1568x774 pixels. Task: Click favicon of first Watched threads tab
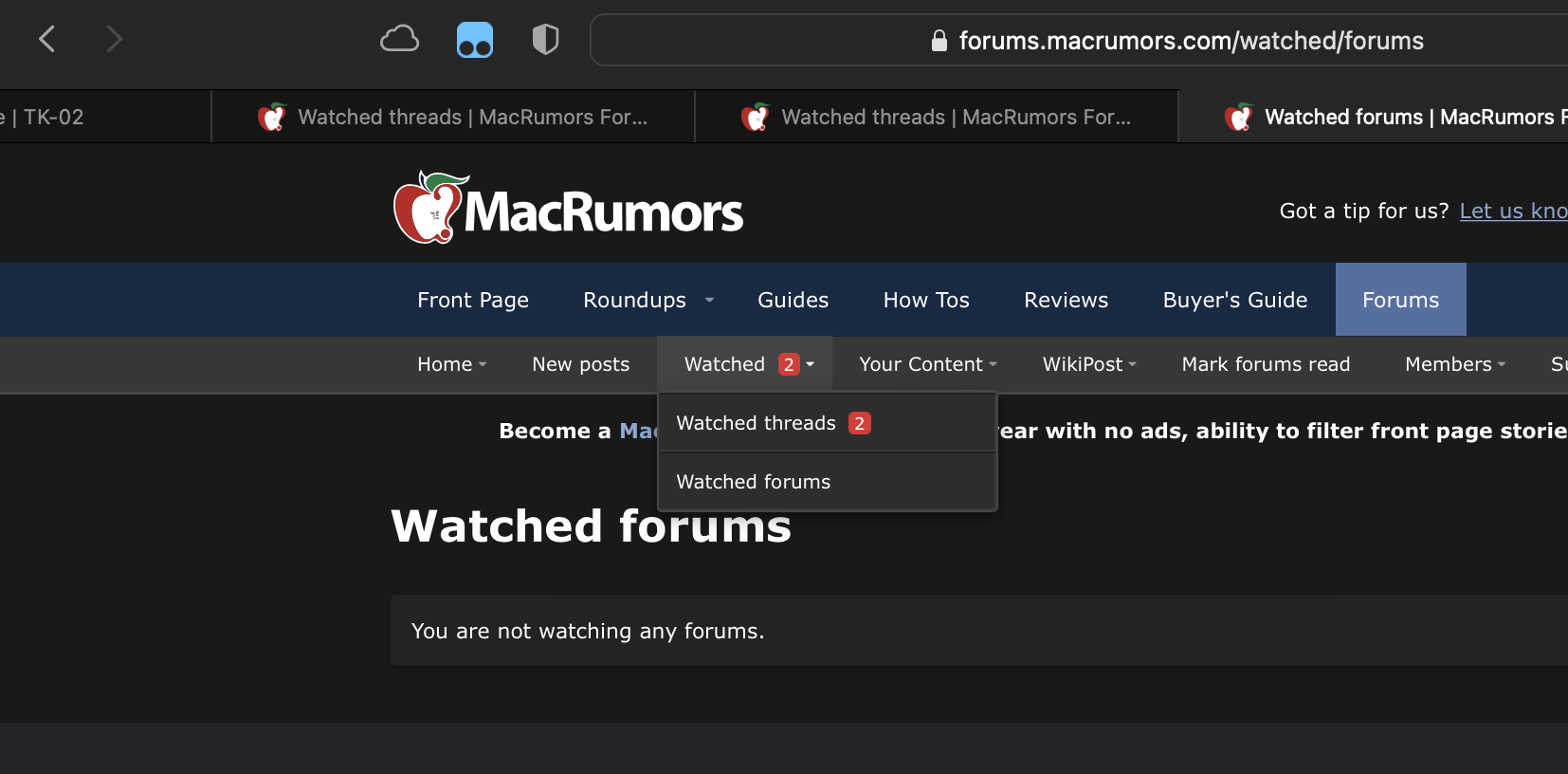(272, 117)
